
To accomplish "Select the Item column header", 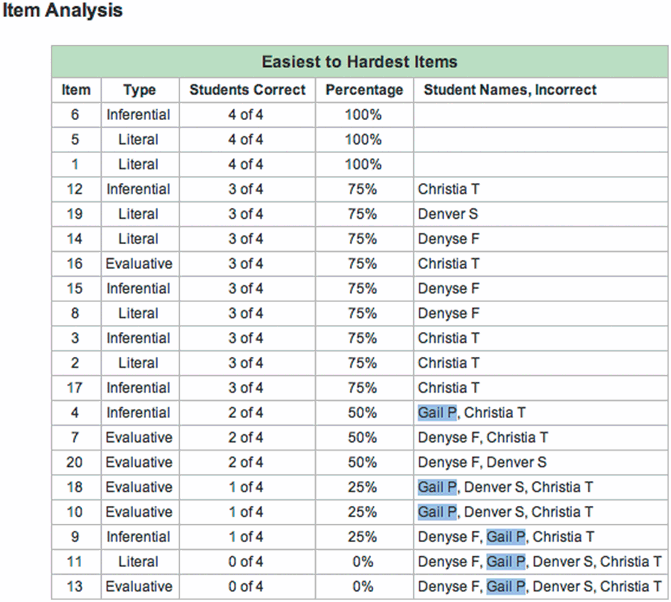I will pos(76,90).
